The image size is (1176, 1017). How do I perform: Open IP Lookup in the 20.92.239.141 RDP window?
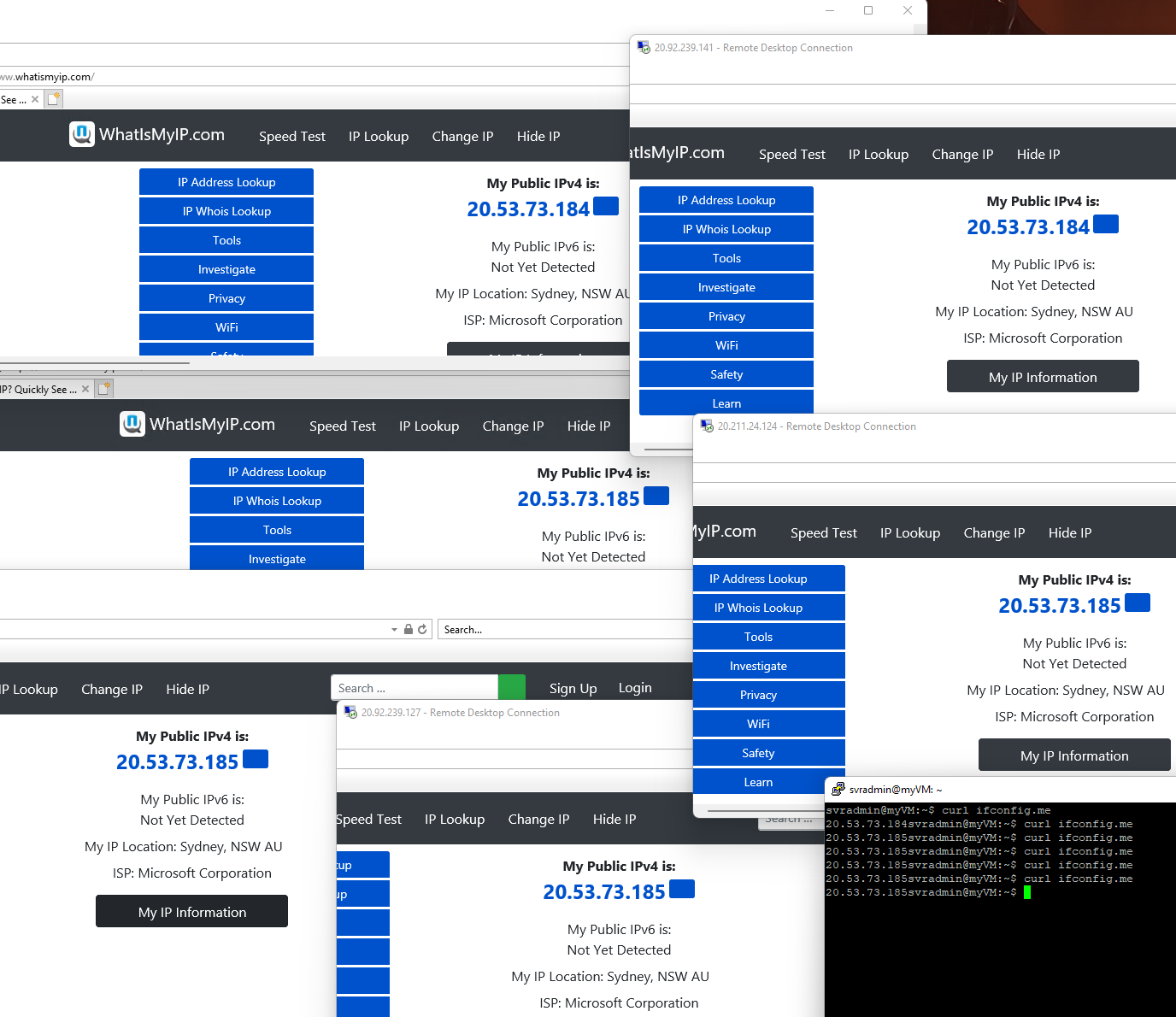(x=879, y=155)
